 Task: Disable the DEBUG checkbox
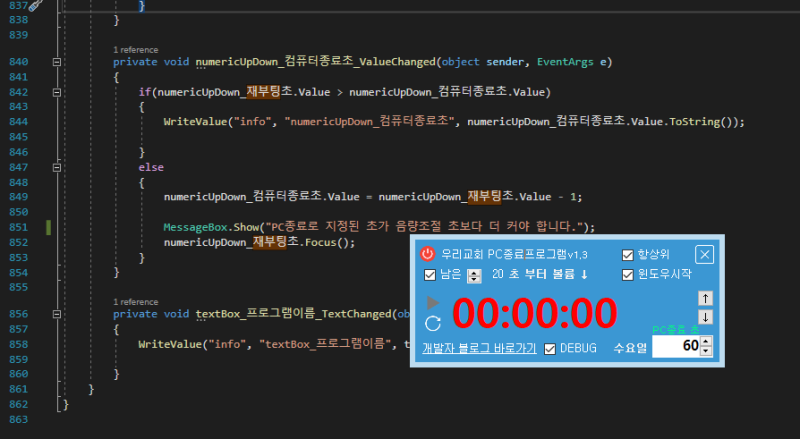pos(549,349)
